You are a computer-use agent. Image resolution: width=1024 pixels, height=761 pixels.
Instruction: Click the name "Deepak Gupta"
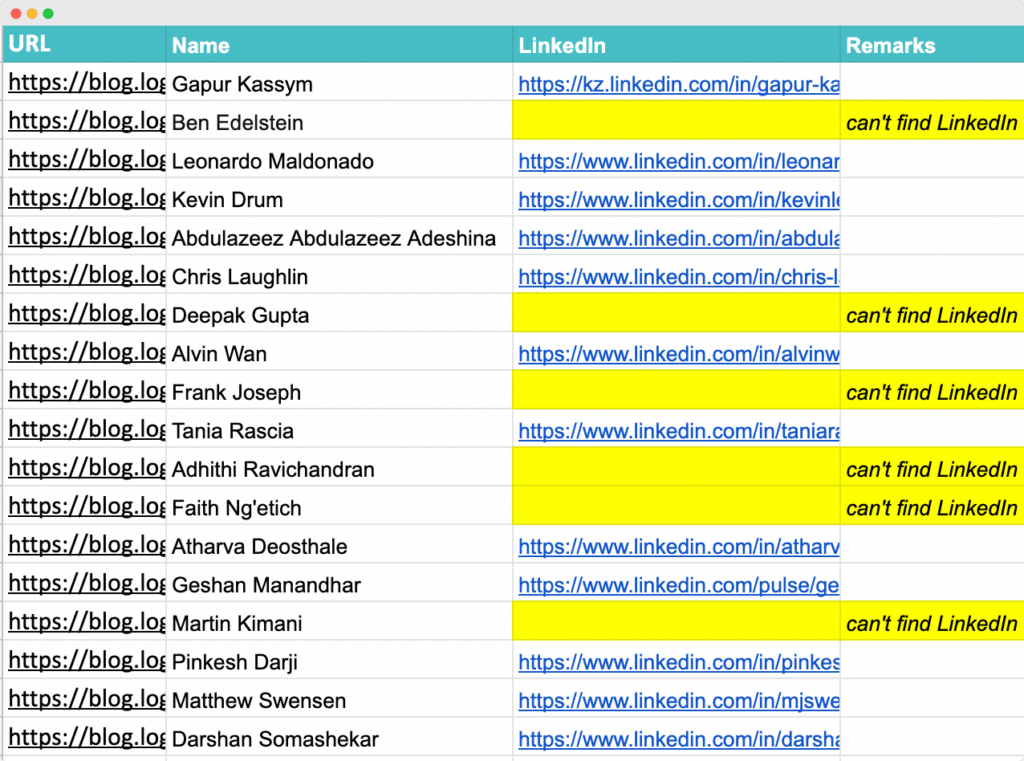point(240,316)
